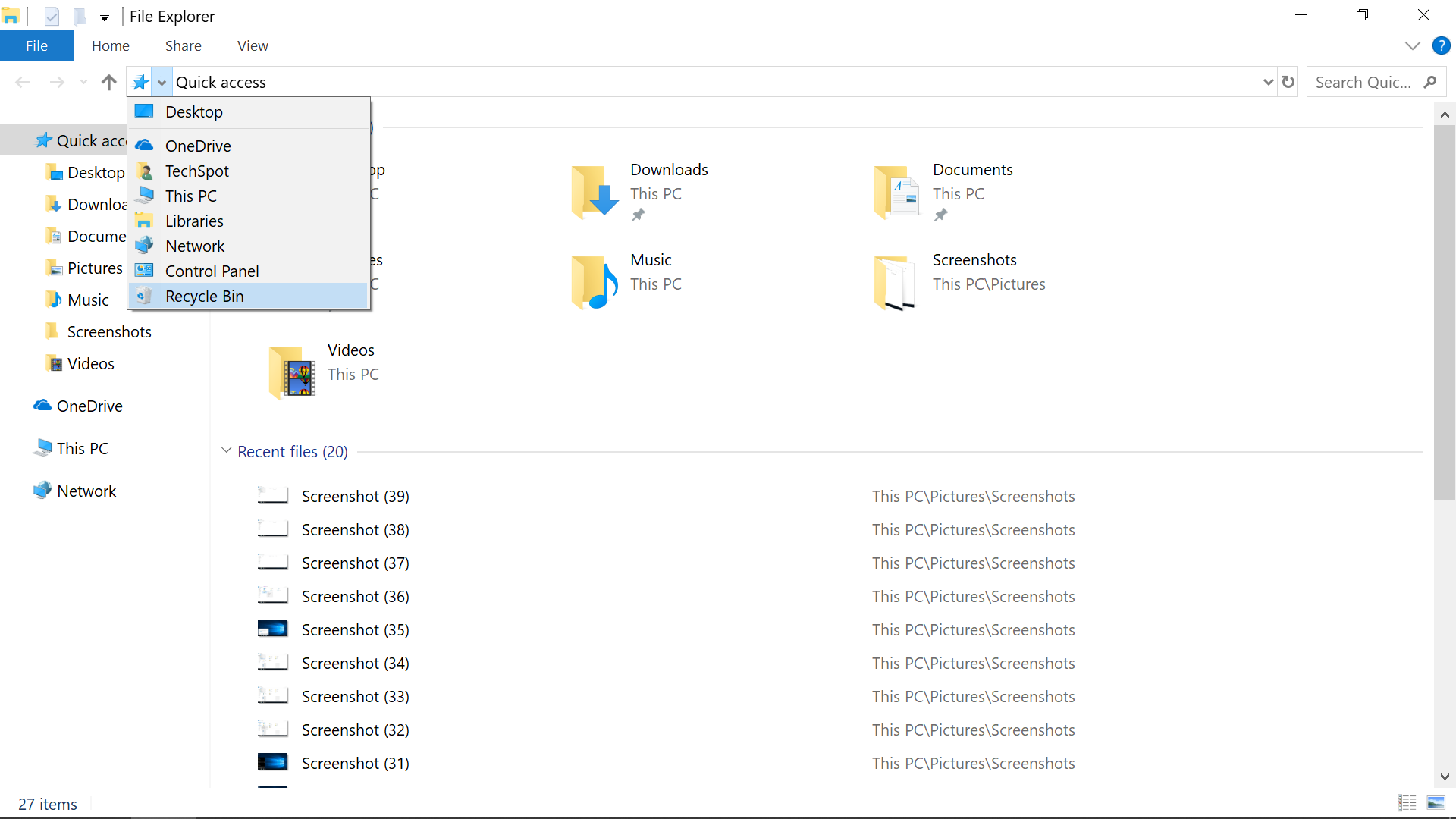The width and height of the screenshot is (1456, 819).
Task: Click the Downloads folder icon
Action: point(595,192)
